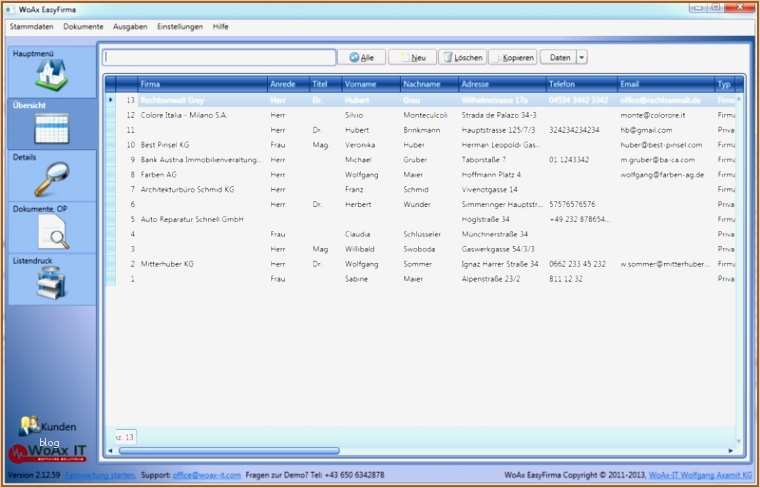Click phone 0662 233 45 232

[577, 264]
